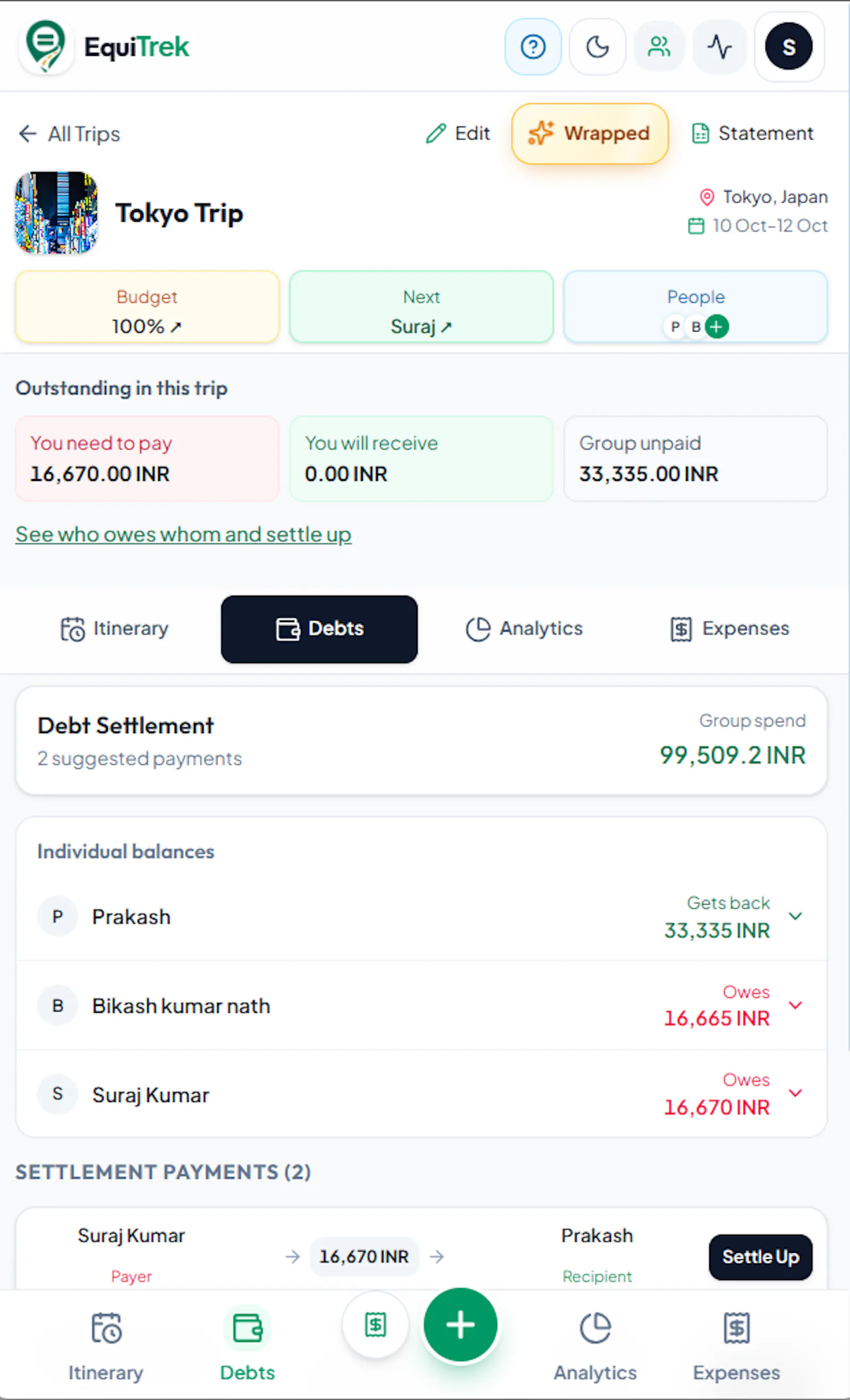The width and height of the screenshot is (850, 1400).
Task: Click the 10 Oct–12 Oct date label
Action: point(758,226)
